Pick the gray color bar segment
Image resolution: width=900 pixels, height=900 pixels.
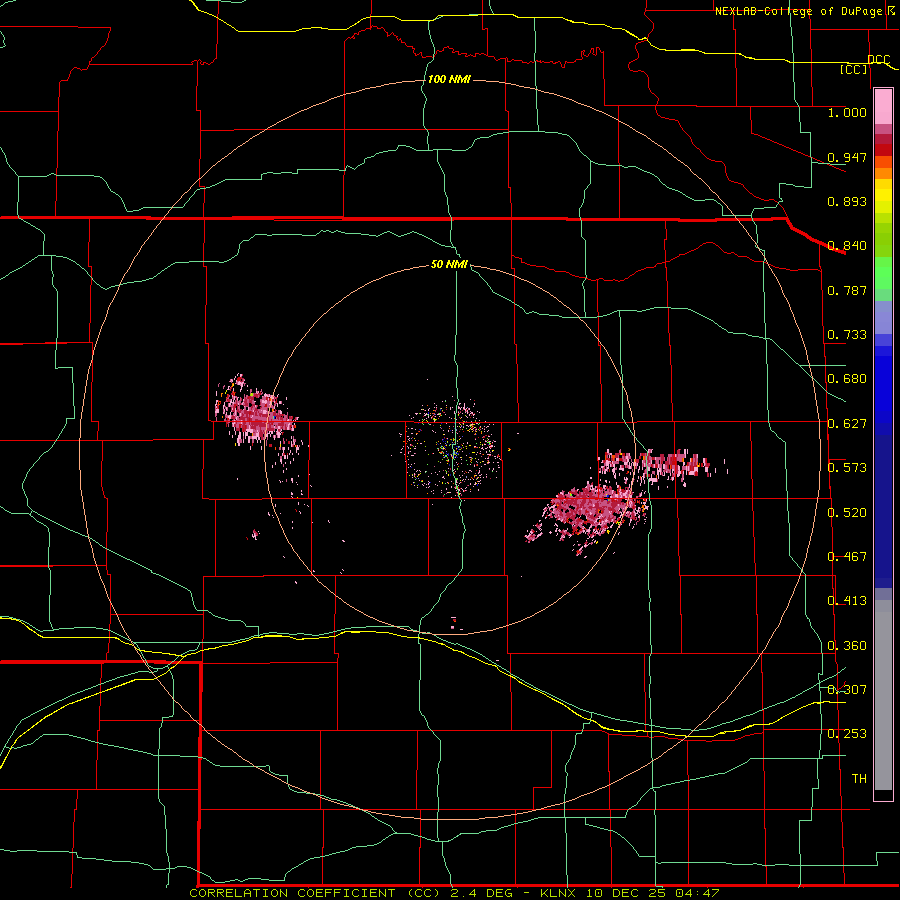883,695
